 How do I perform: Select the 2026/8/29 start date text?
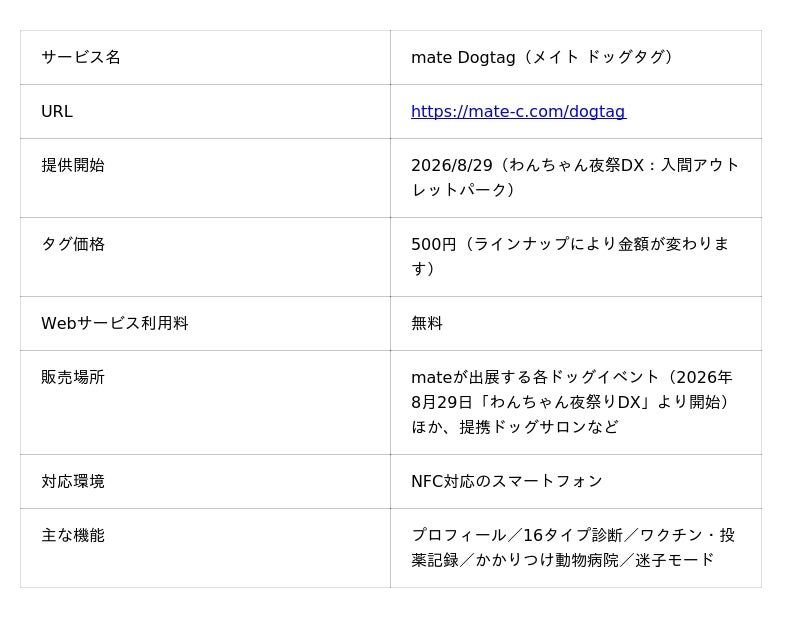click(x=452, y=165)
